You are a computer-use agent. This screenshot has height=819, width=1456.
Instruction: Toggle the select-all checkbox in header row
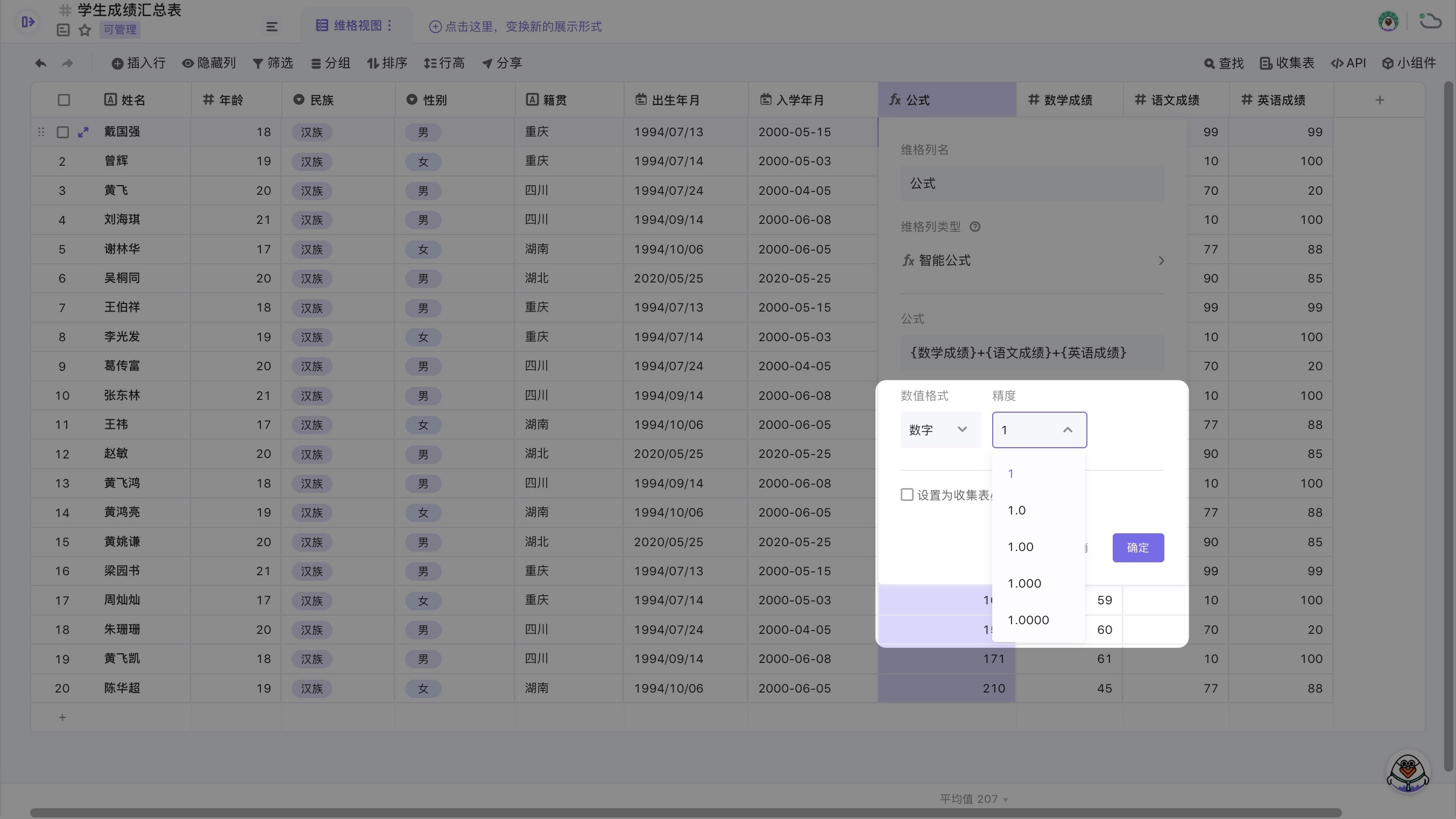(x=63, y=100)
